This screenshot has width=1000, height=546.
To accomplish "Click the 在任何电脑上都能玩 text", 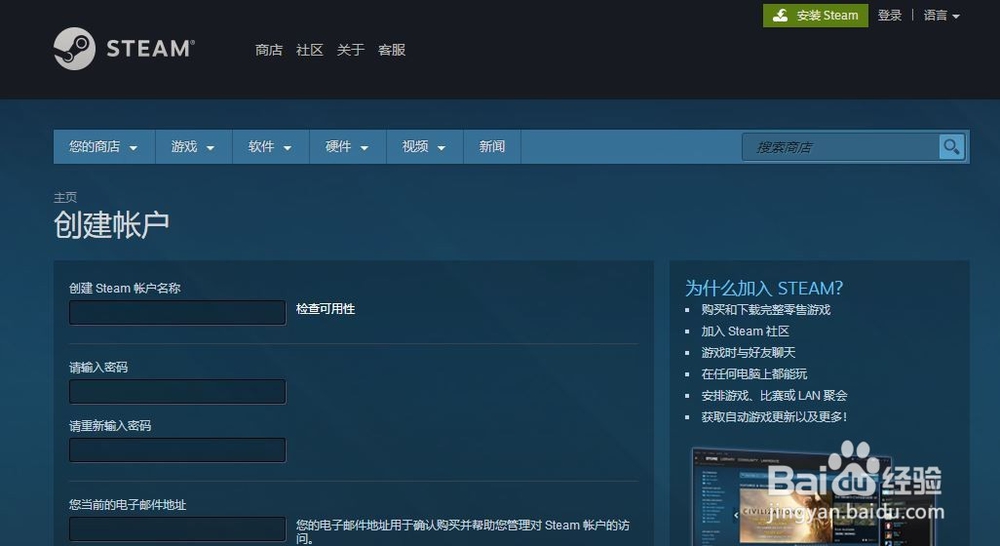I will click(x=754, y=374).
